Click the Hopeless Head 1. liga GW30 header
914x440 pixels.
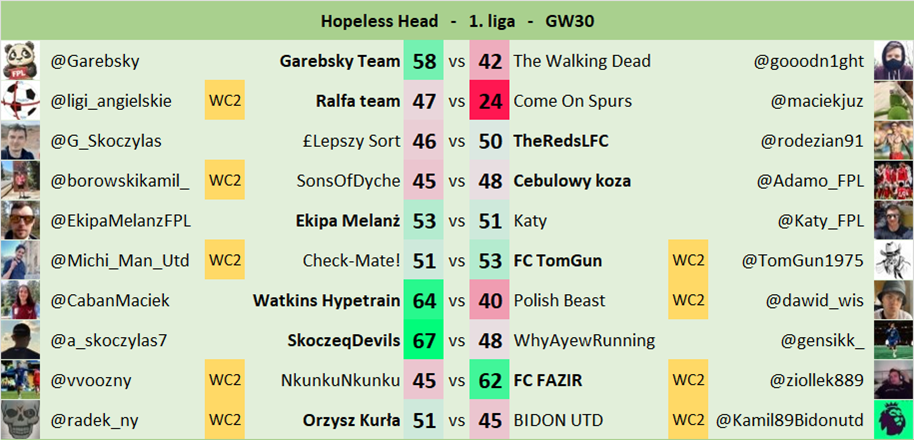tap(456, 20)
